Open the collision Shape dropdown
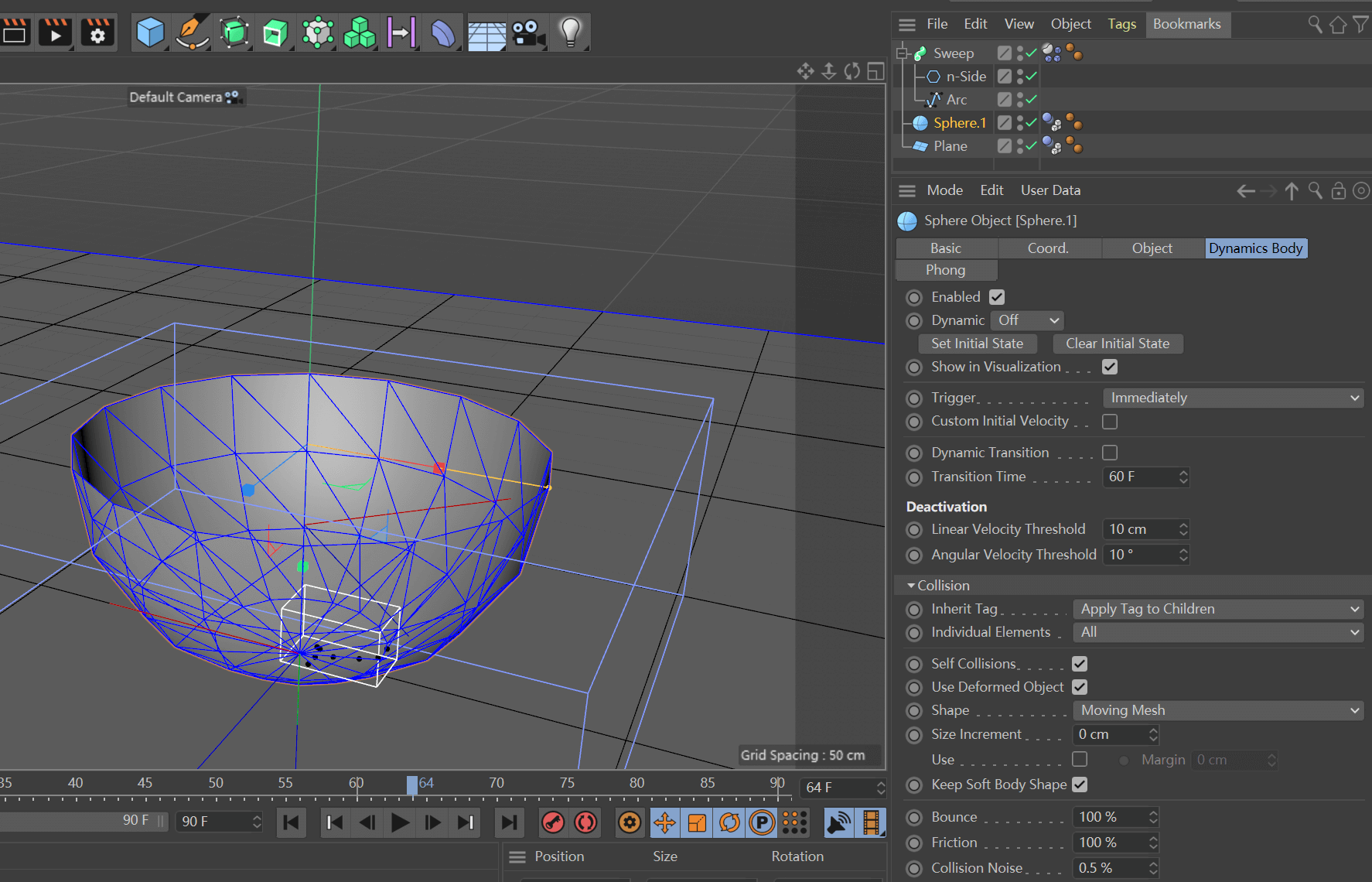This screenshot has width=1372, height=882. coord(1218,710)
